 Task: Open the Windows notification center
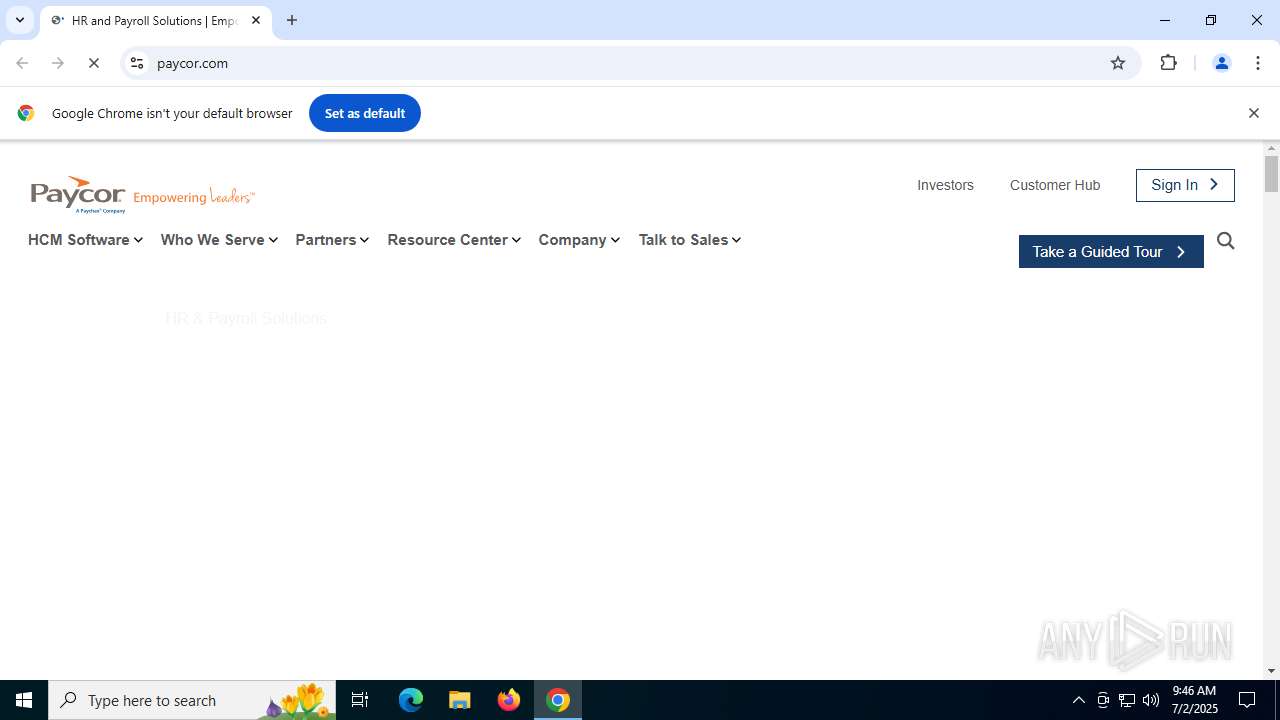coord(1247,700)
